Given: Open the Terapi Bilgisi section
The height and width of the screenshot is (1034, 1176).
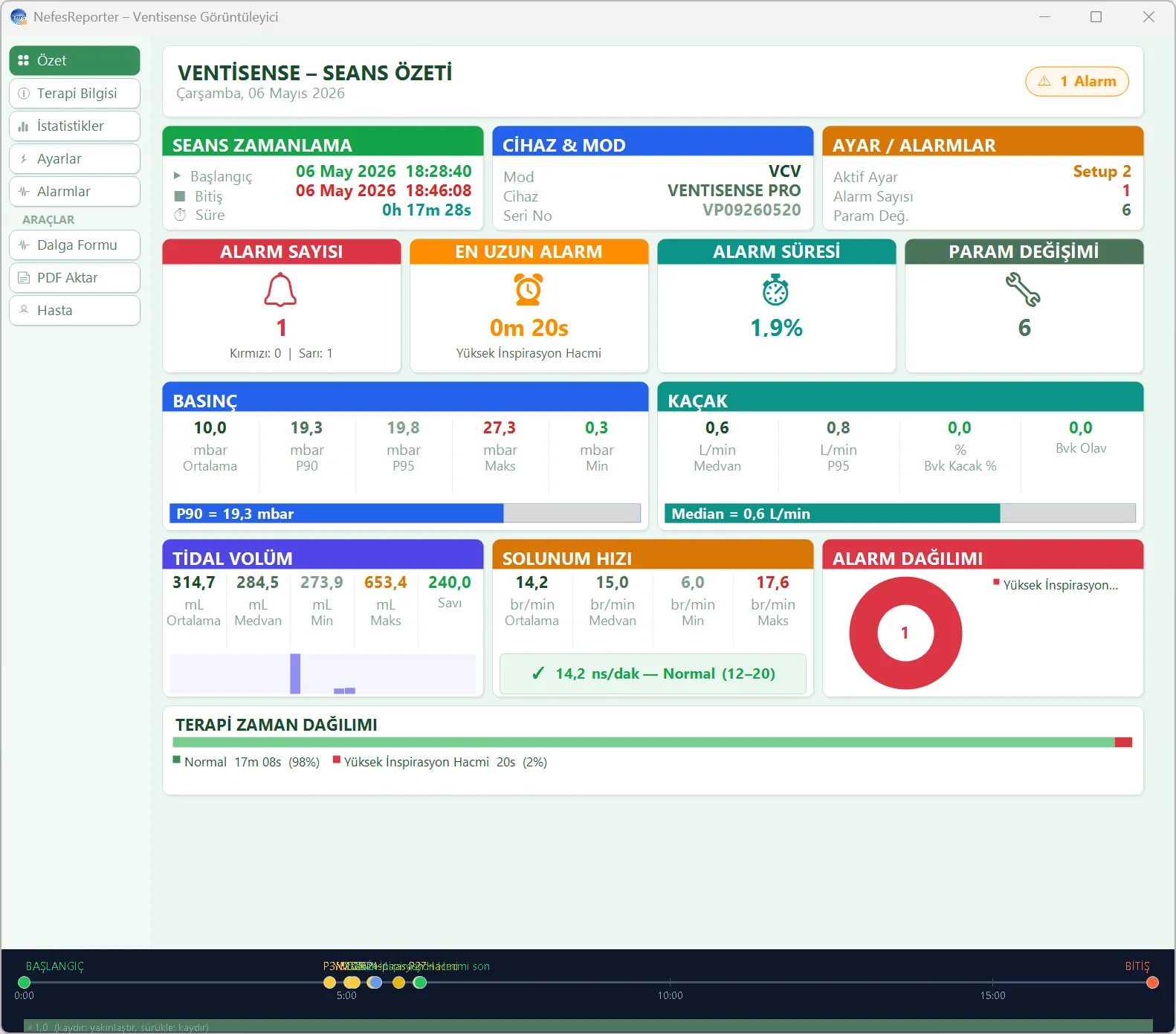Looking at the screenshot, I should pyautogui.click(x=74, y=93).
